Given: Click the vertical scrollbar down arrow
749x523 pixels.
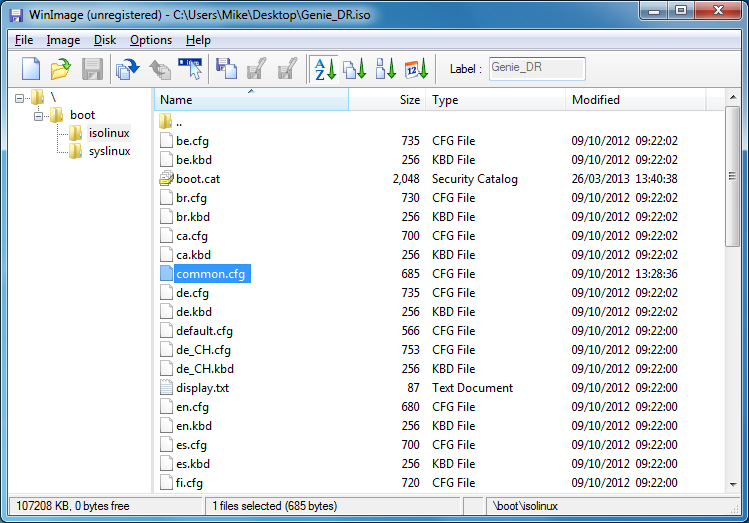Looking at the screenshot, I should click(x=733, y=485).
